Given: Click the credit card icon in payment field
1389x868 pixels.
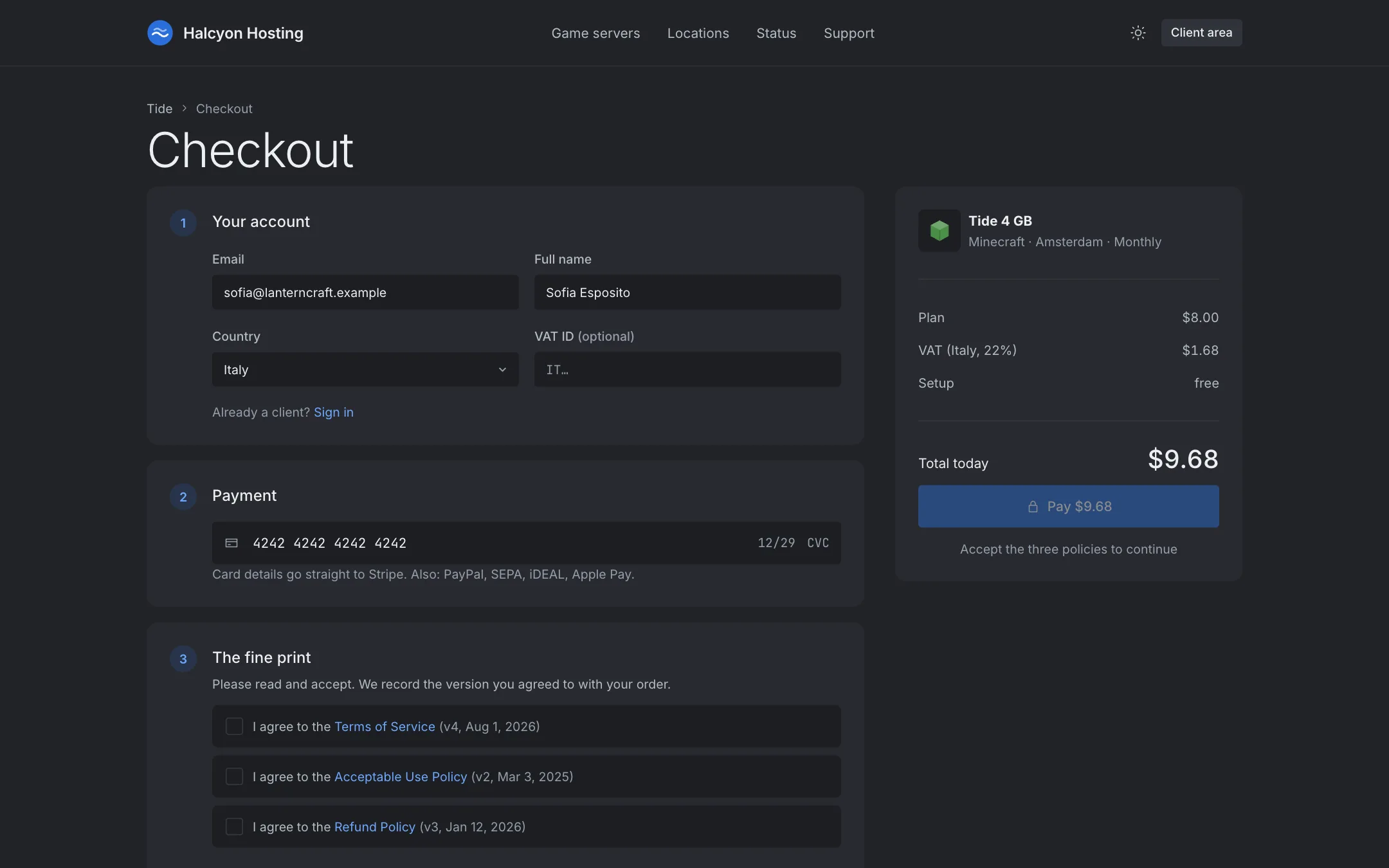Looking at the screenshot, I should (232, 543).
